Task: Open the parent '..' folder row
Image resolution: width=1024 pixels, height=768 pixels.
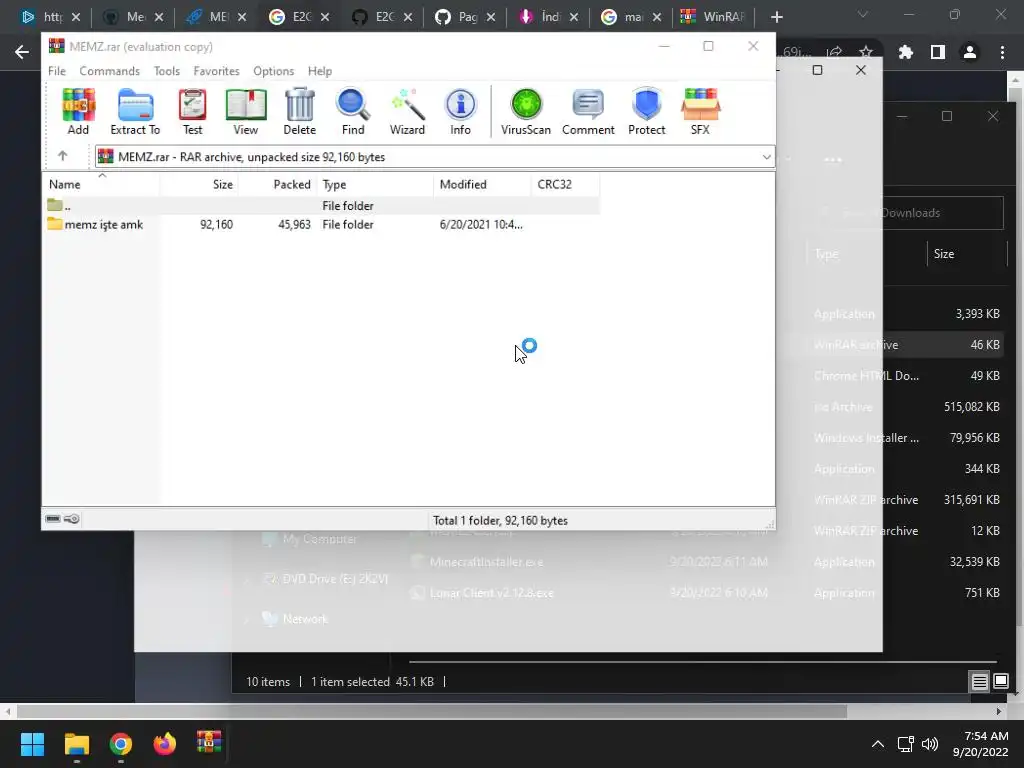Action: click(x=321, y=206)
